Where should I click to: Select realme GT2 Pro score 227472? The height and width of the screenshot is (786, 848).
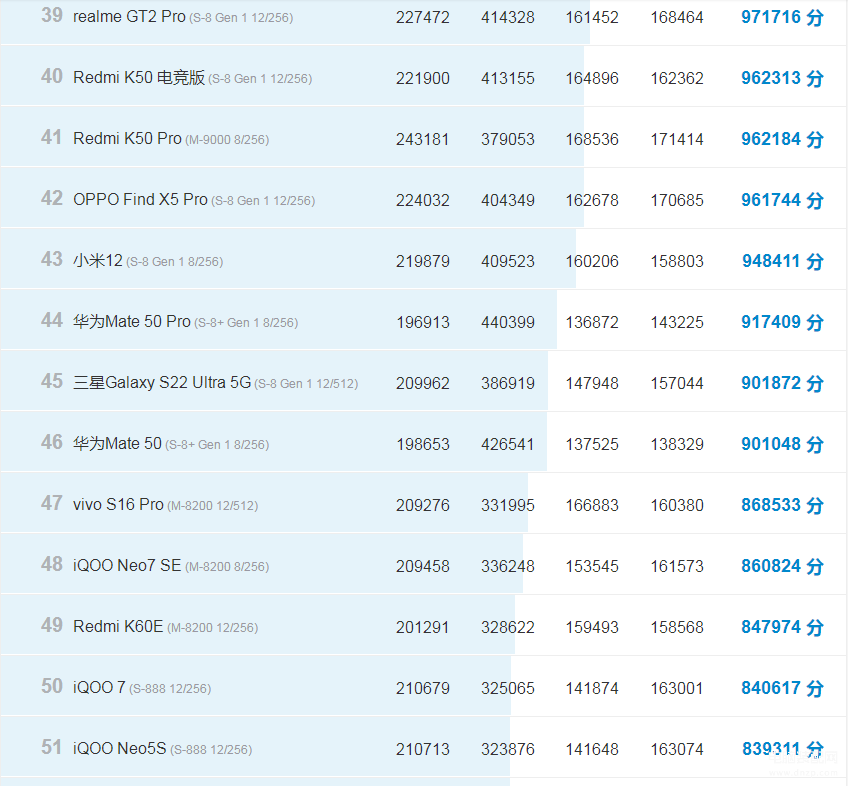(x=422, y=17)
